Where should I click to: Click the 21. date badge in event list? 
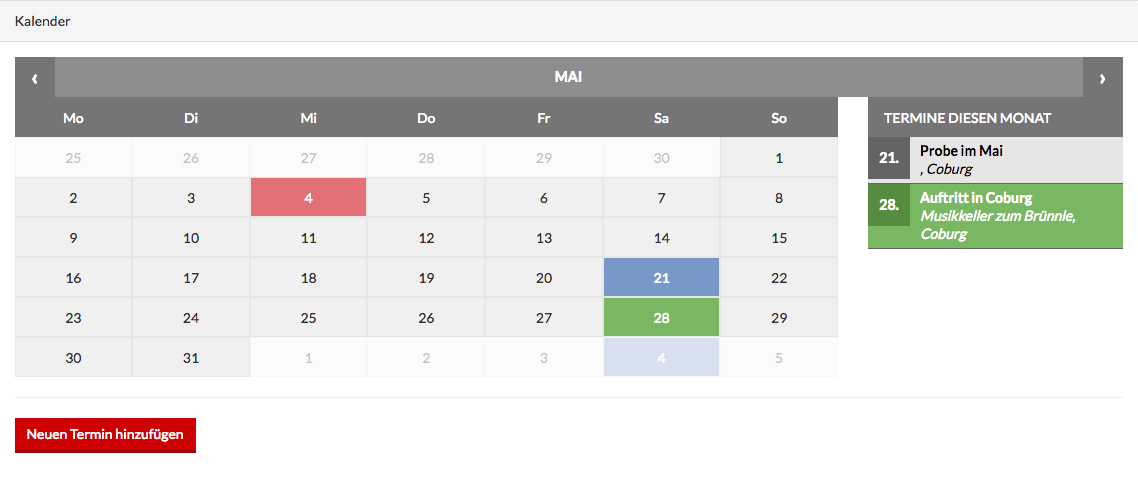click(x=888, y=159)
